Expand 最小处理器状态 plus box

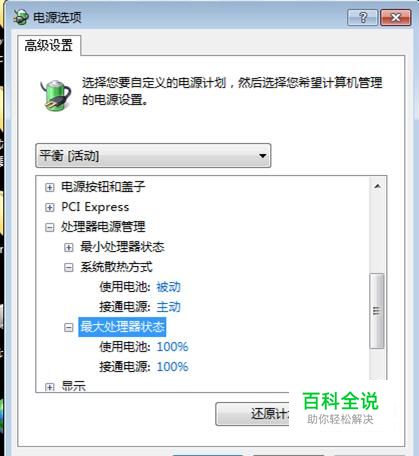[x=68, y=248]
